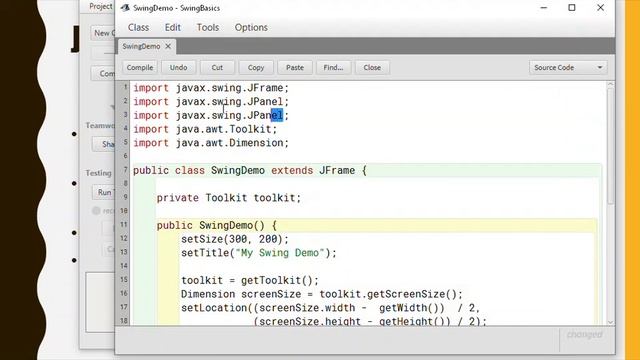The image size is (640, 360).
Task: Click line number 7 in the gutter
Action: coord(126,169)
